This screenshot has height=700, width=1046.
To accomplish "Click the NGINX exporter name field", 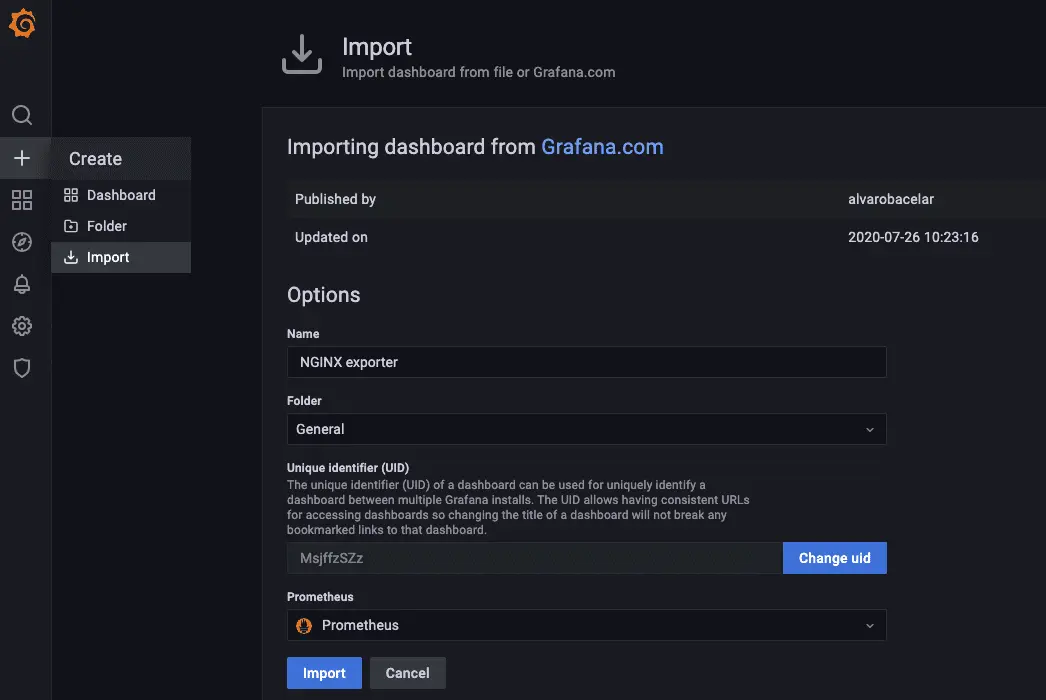I will click(586, 361).
